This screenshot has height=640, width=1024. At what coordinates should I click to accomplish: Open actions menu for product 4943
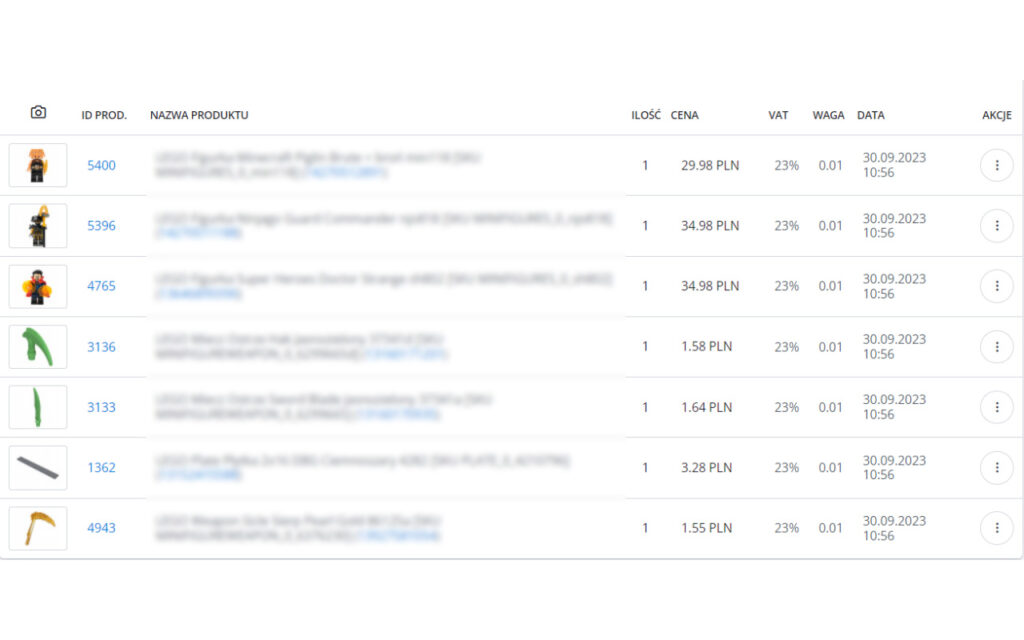point(996,528)
